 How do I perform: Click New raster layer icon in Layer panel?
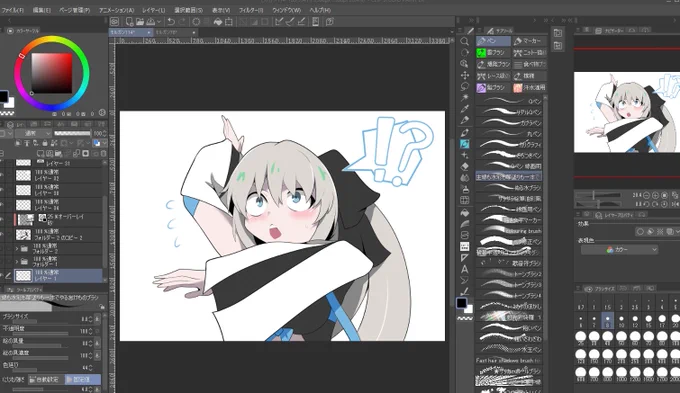[40, 153]
